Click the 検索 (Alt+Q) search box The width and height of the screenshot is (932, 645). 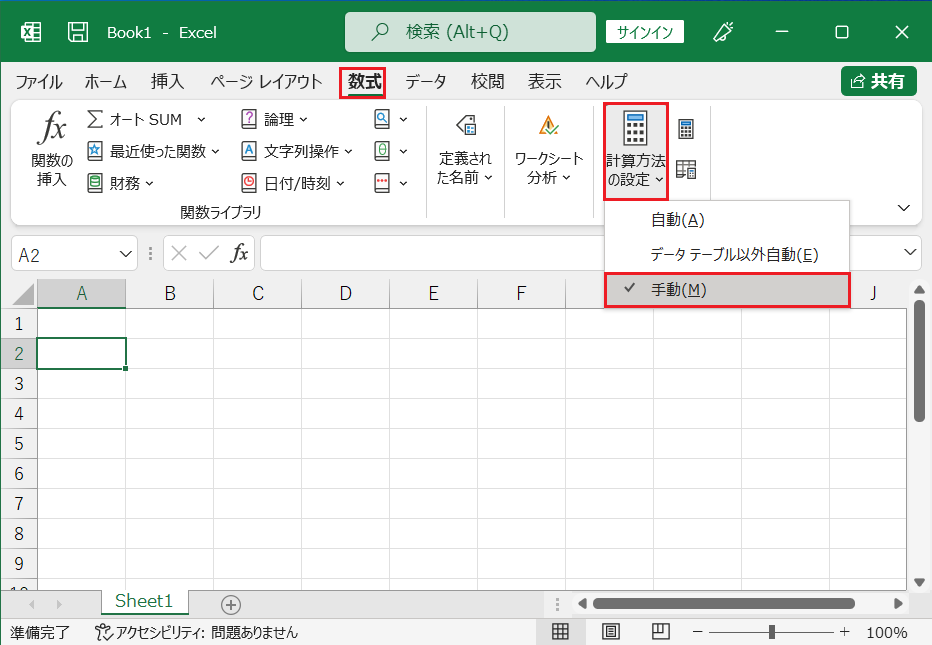click(x=468, y=31)
